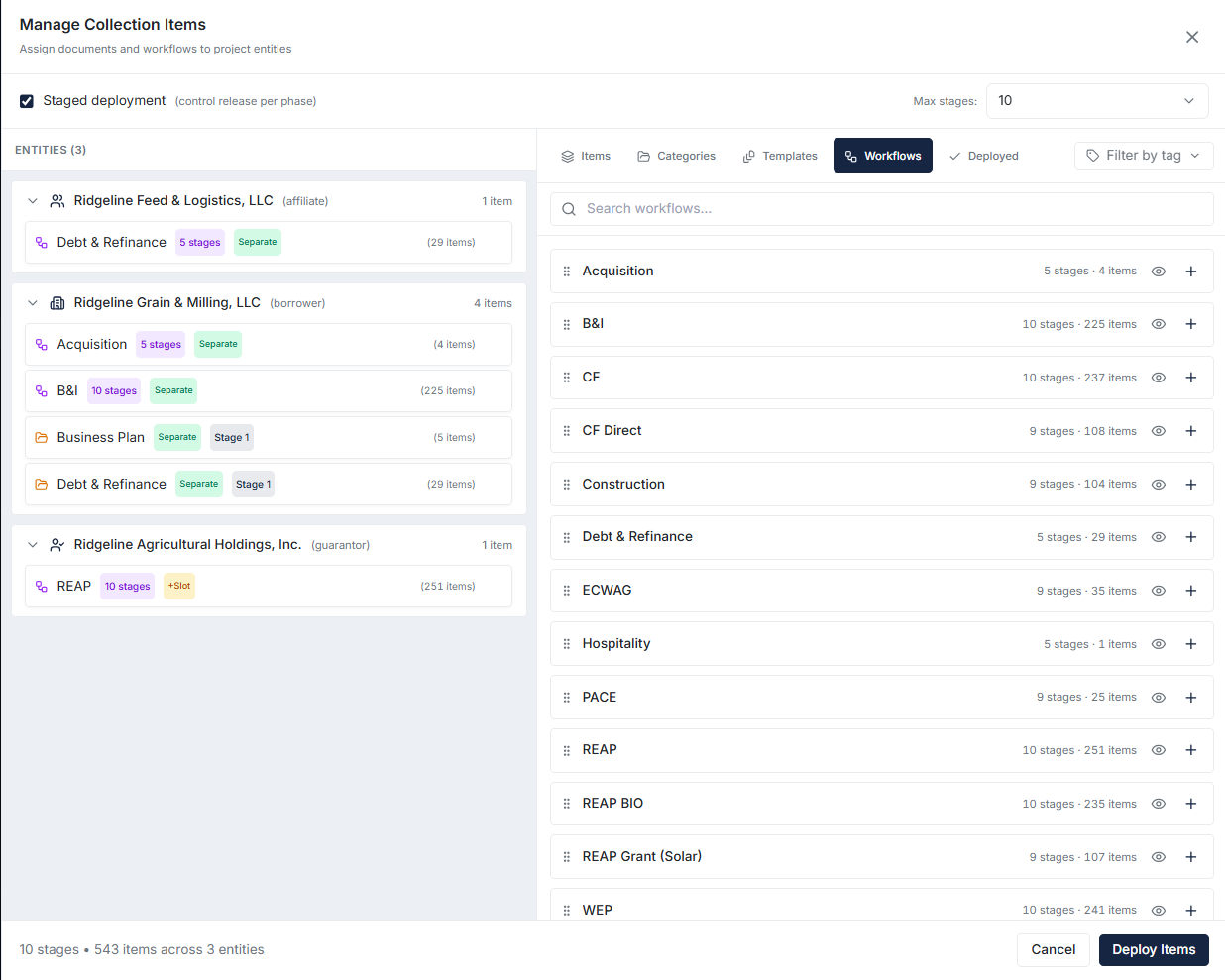Click the workflow icon beside the REAP guarantor item
This screenshot has width=1225, height=980.
coord(40,586)
